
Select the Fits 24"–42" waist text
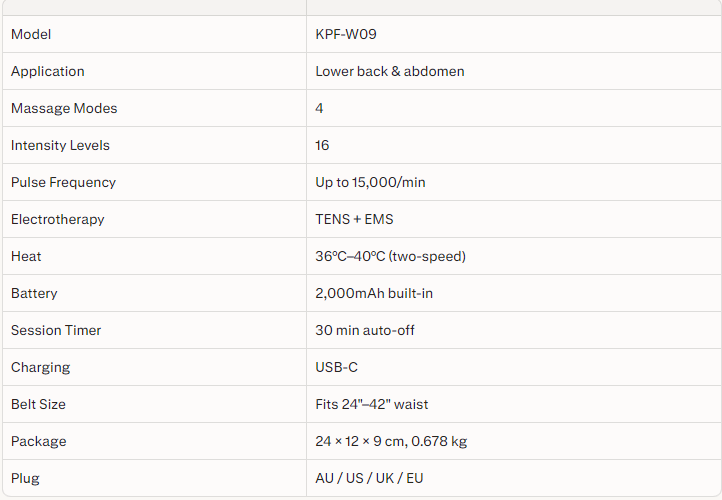[x=372, y=404]
